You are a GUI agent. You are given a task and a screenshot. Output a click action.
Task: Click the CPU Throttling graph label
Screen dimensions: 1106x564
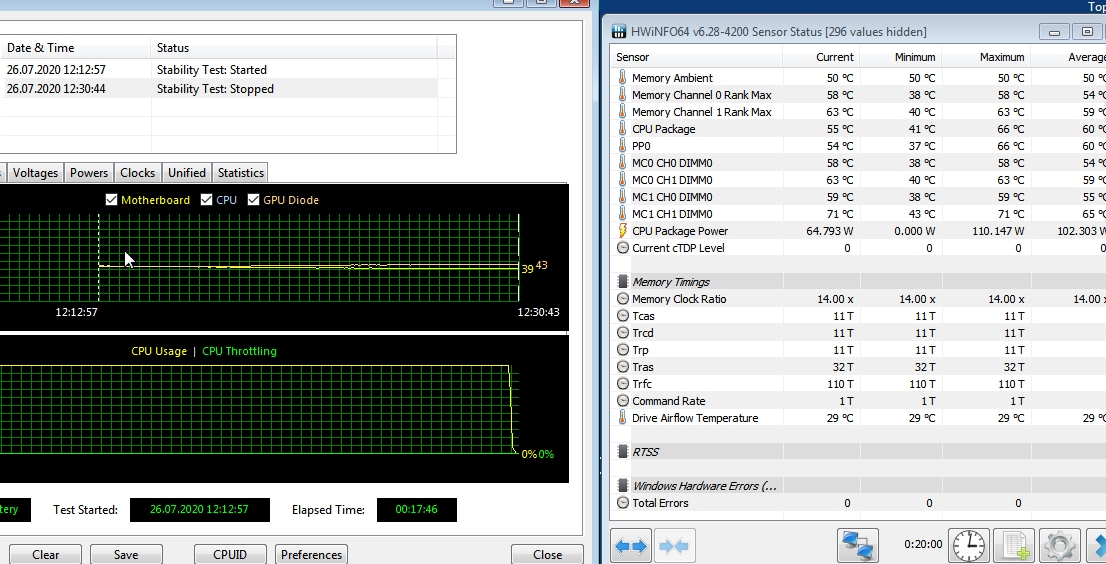(239, 351)
